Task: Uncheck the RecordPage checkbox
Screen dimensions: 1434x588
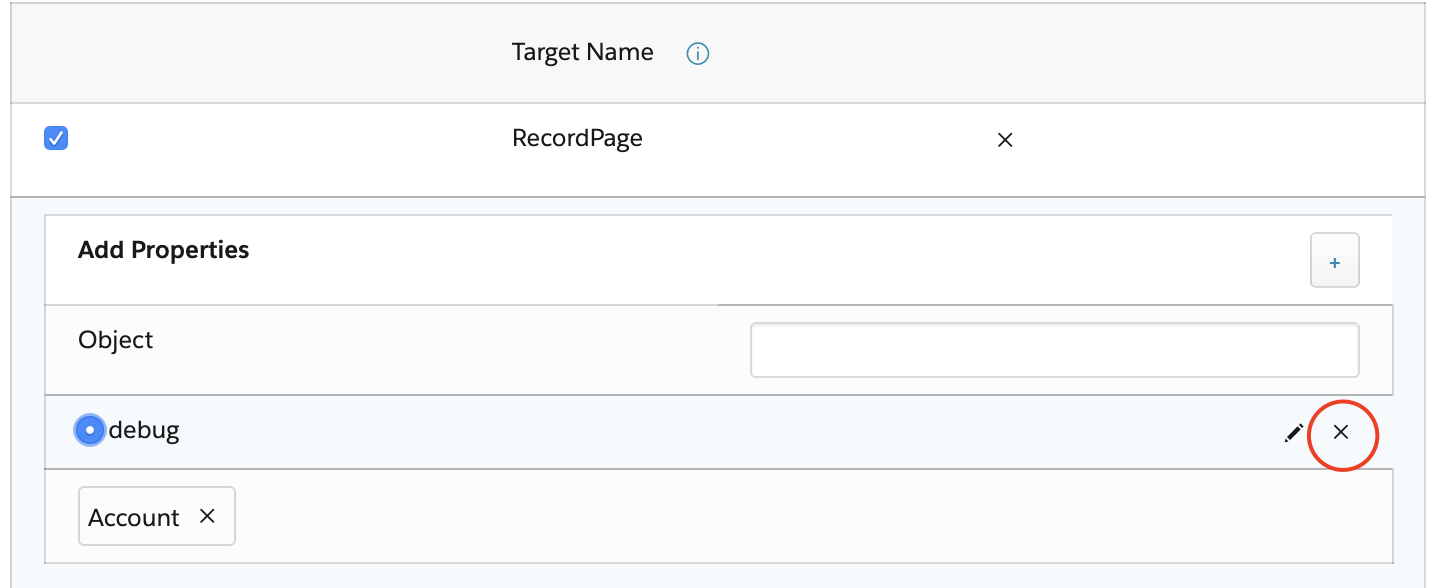Action: 56,139
